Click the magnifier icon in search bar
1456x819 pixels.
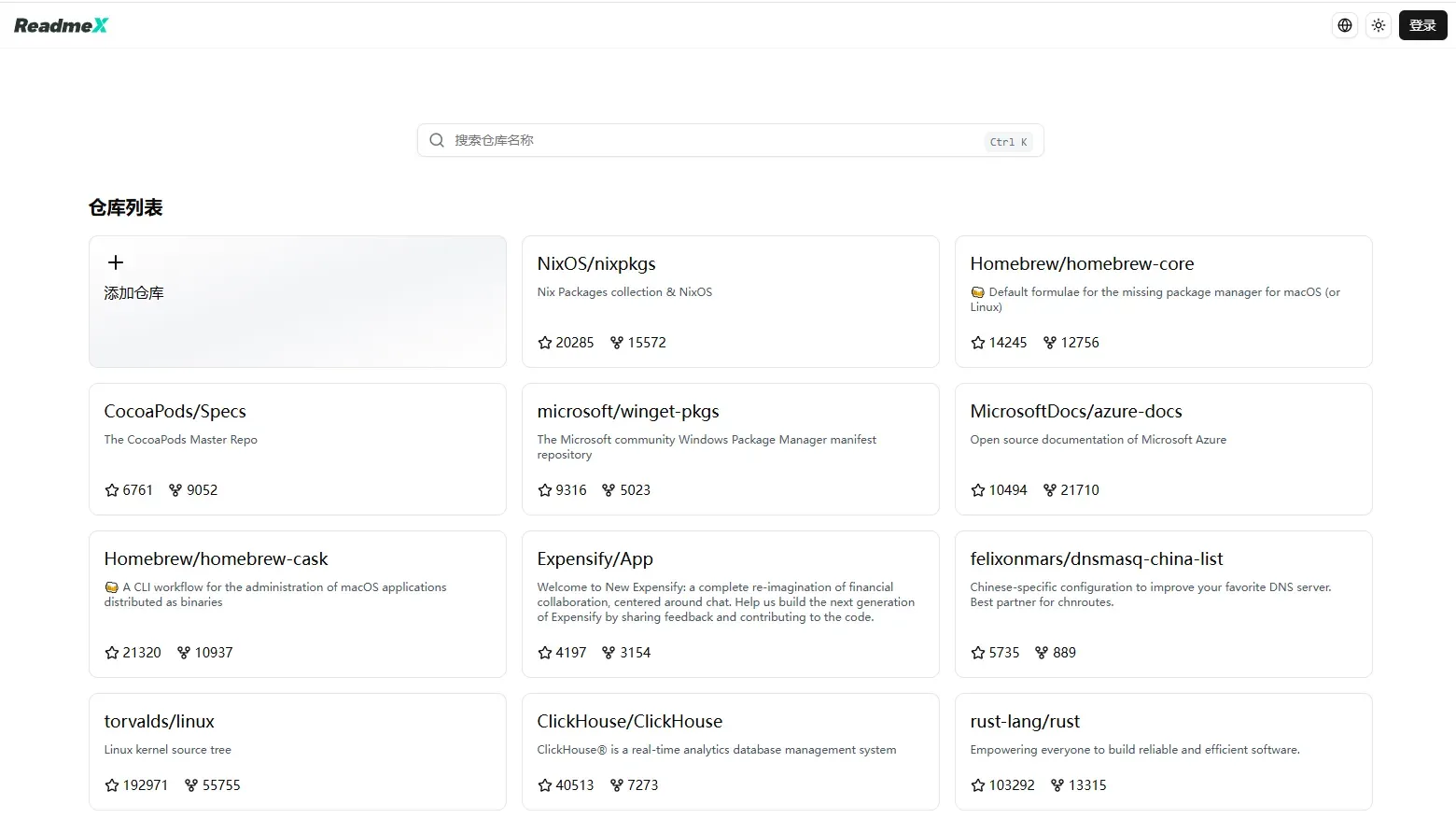[436, 140]
